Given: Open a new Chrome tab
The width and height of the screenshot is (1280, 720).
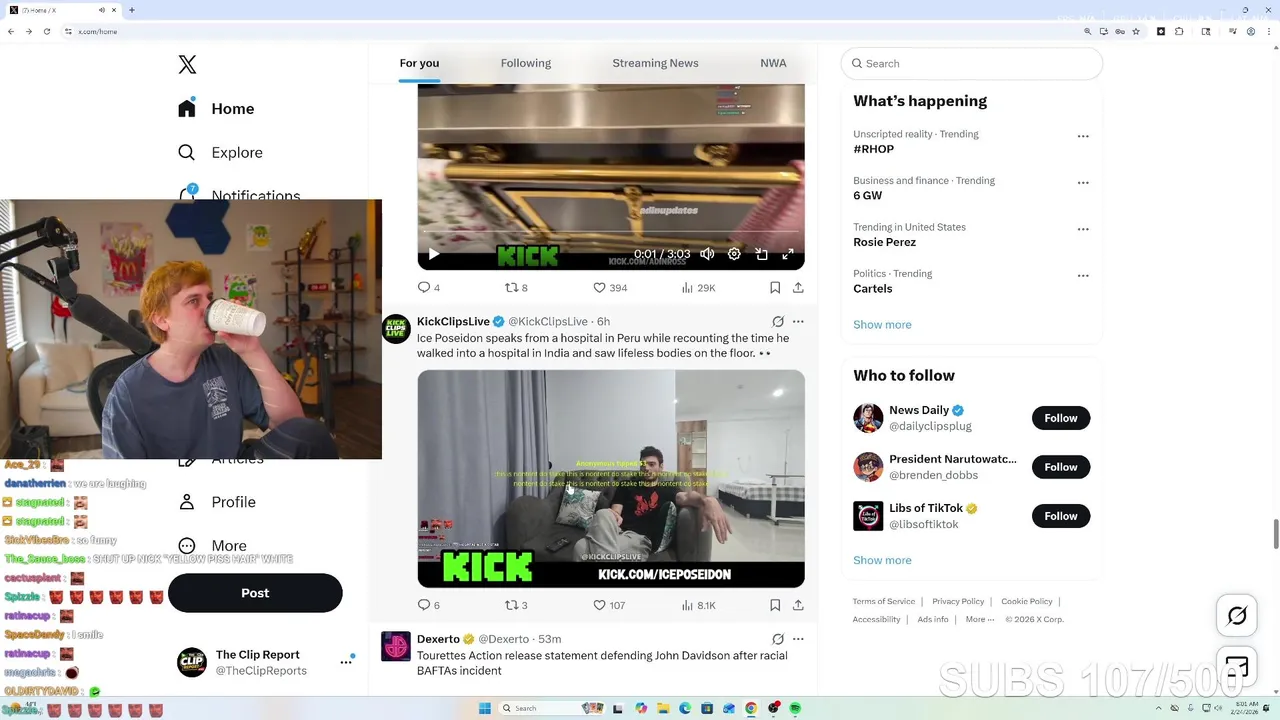Looking at the screenshot, I should coord(131,10).
